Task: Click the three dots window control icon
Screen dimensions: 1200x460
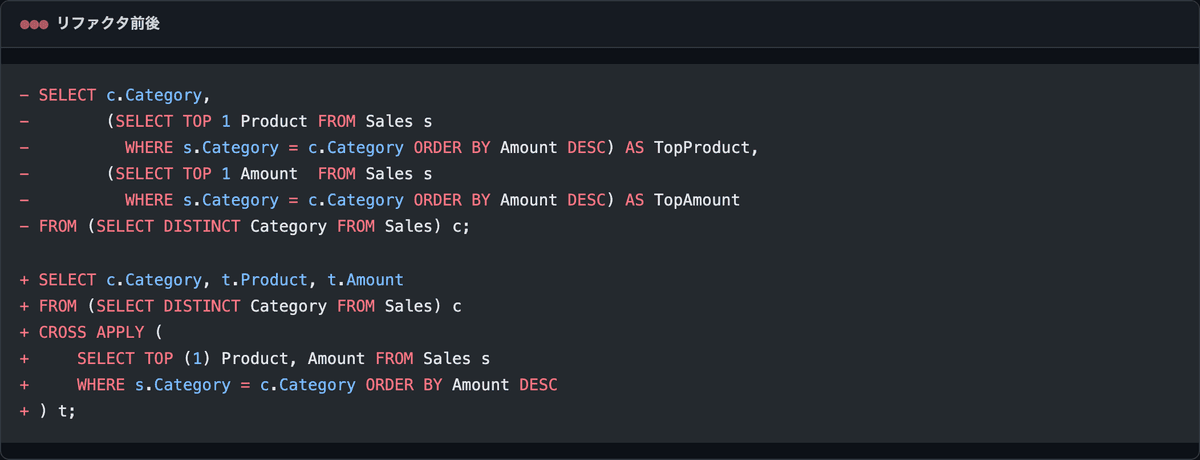Action: click(x=35, y=24)
